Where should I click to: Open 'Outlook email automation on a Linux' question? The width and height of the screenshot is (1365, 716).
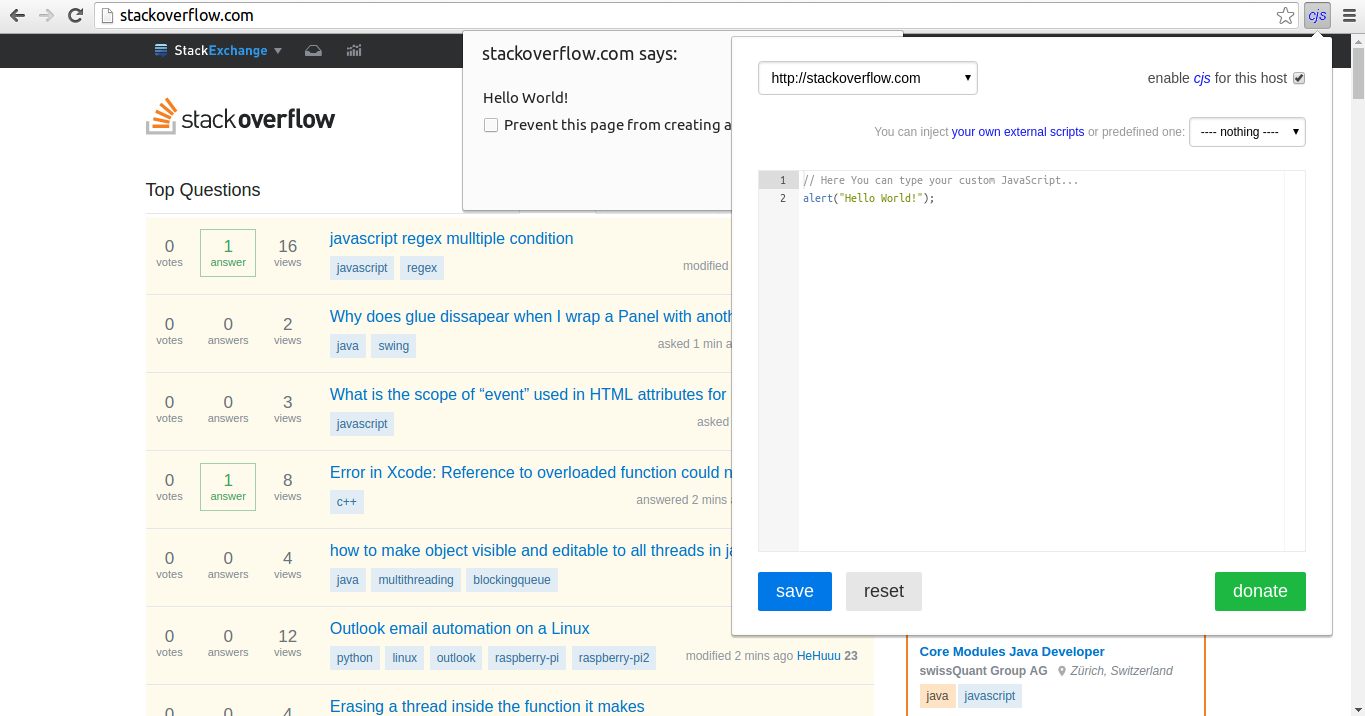point(460,628)
